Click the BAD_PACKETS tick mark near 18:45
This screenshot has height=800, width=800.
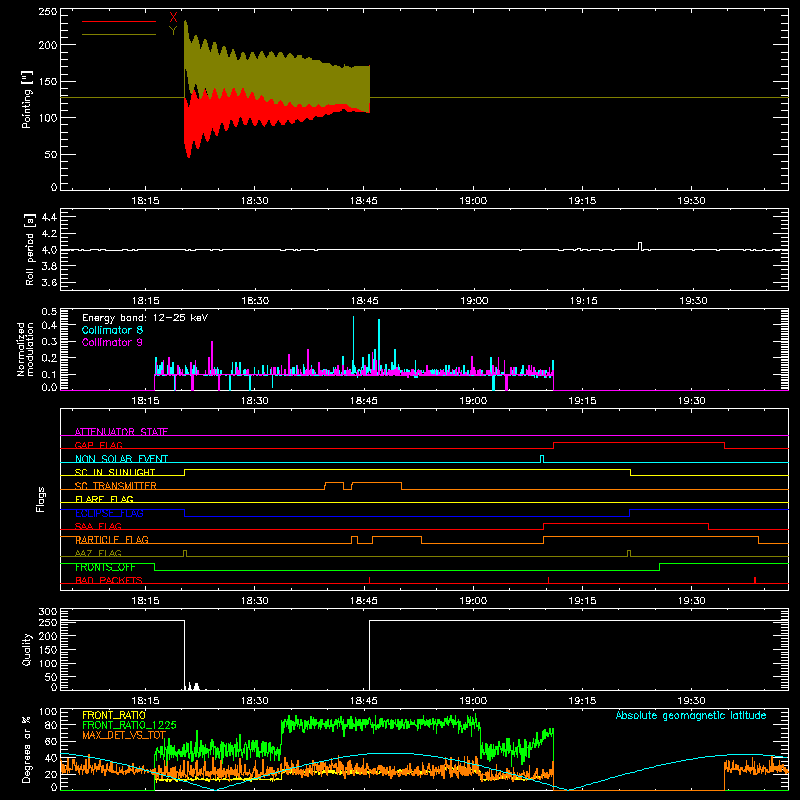[x=369, y=580]
